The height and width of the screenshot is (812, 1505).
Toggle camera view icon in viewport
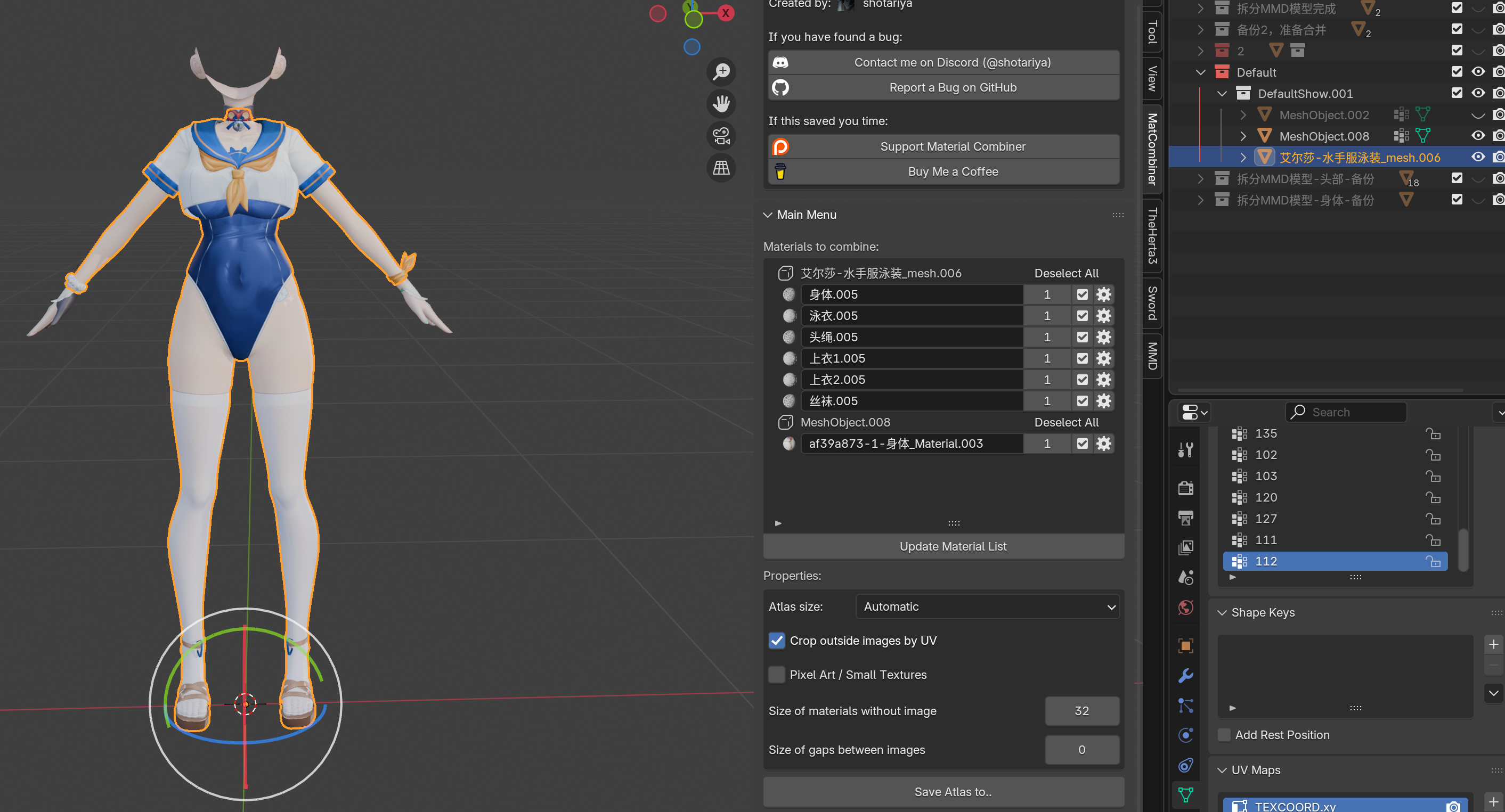coord(721,136)
